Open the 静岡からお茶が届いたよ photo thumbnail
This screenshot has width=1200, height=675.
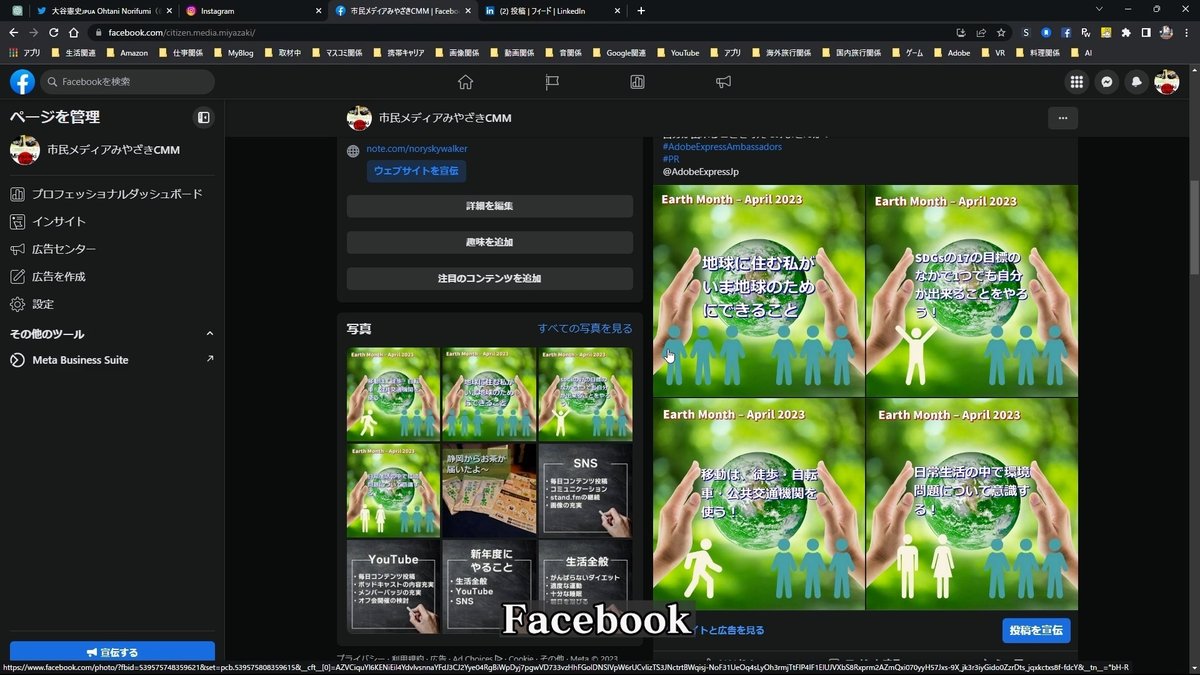[x=489, y=491]
